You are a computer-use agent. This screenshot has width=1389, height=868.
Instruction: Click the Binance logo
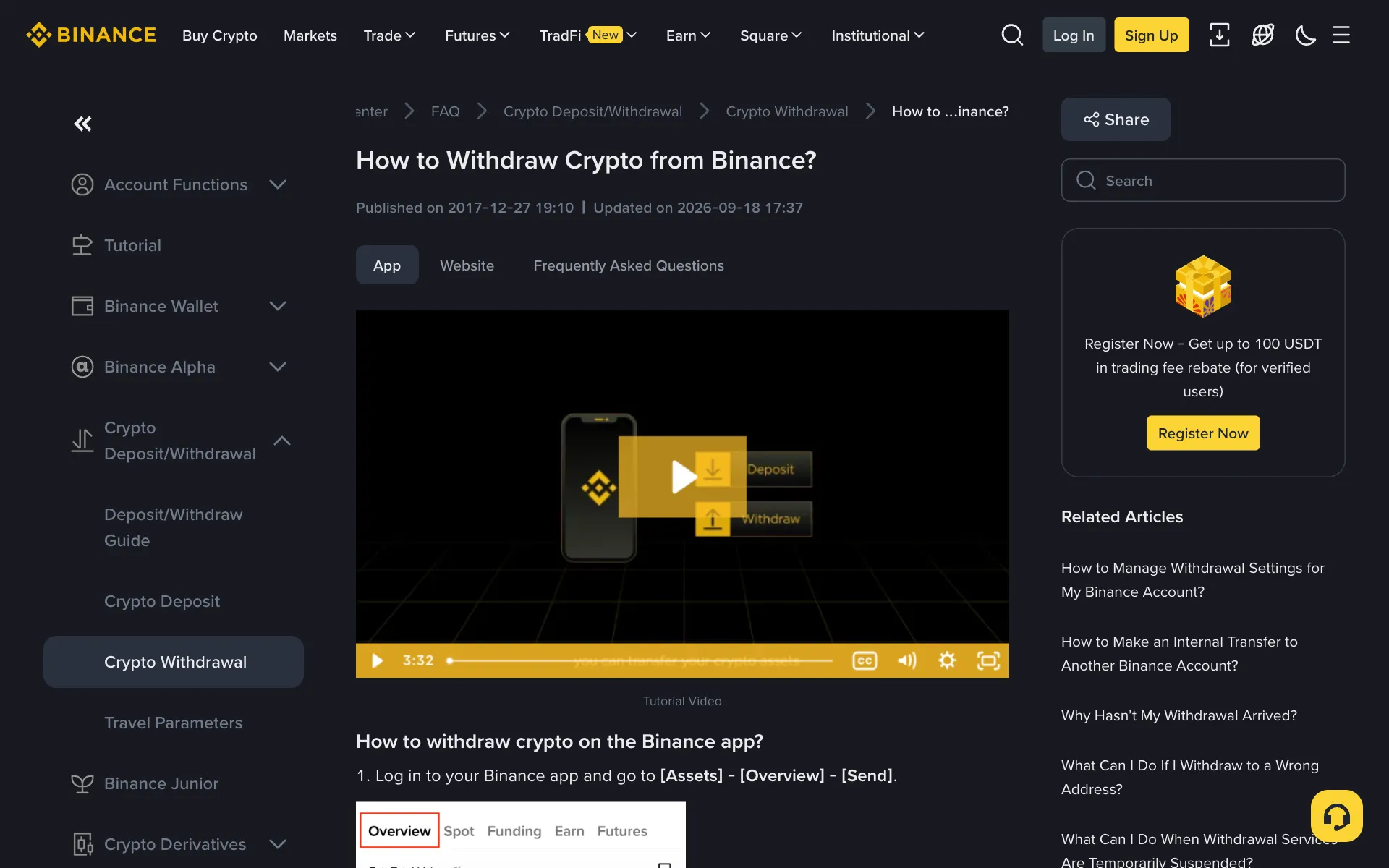[91, 35]
